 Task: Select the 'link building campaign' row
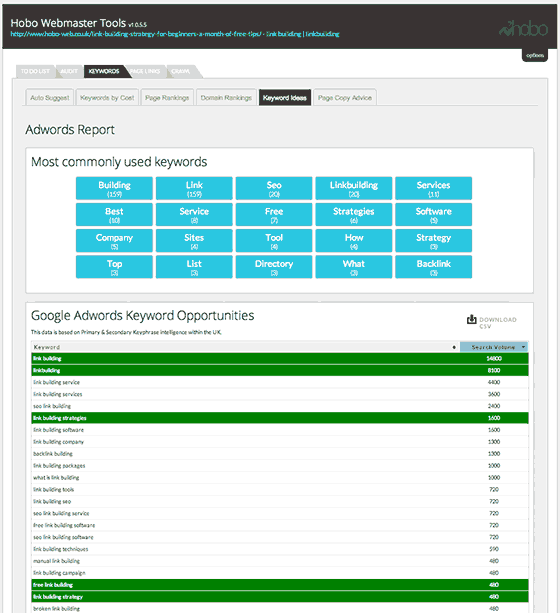pyautogui.click(x=280, y=573)
